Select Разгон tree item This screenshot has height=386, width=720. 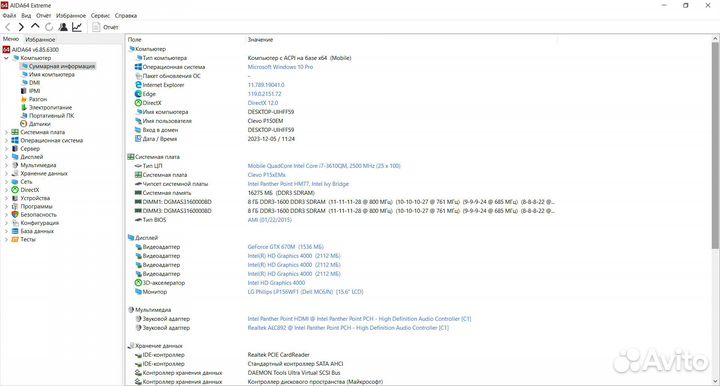click(x=34, y=99)
